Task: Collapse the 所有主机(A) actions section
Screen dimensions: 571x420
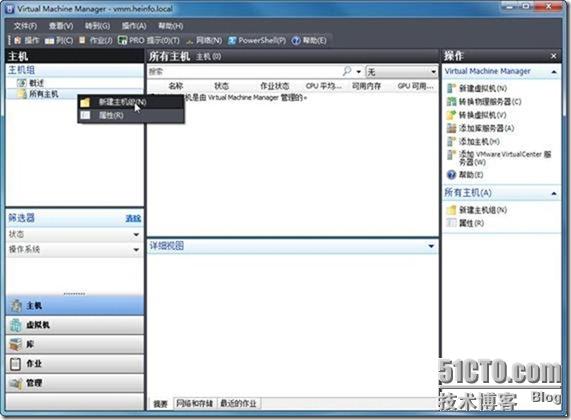Action: (554, 193)
